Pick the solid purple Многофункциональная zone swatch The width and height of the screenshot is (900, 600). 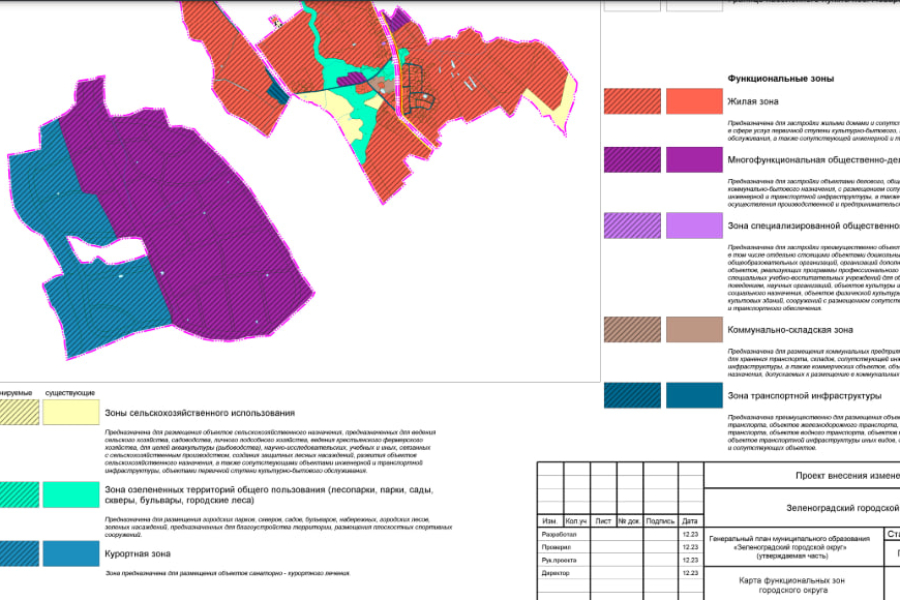coord(694,160)
